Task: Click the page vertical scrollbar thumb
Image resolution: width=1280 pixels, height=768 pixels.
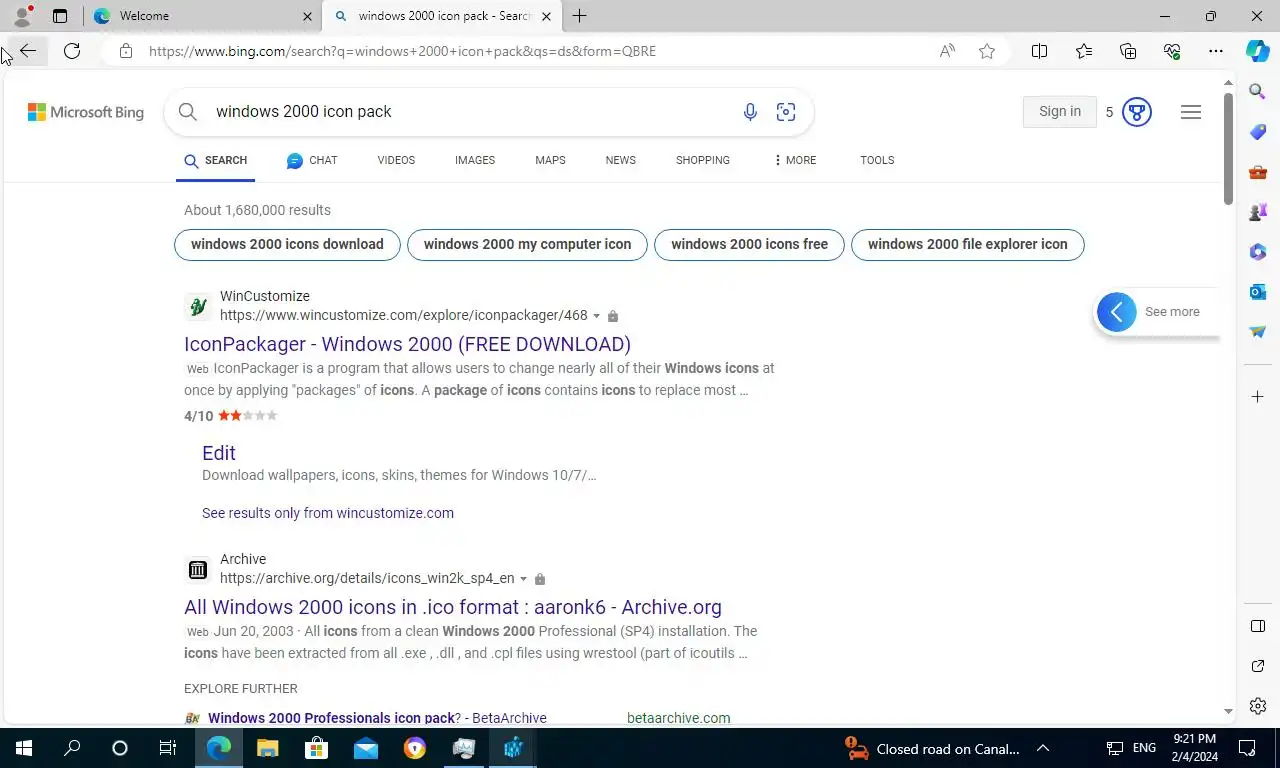Action: (x=1229, y=150)
